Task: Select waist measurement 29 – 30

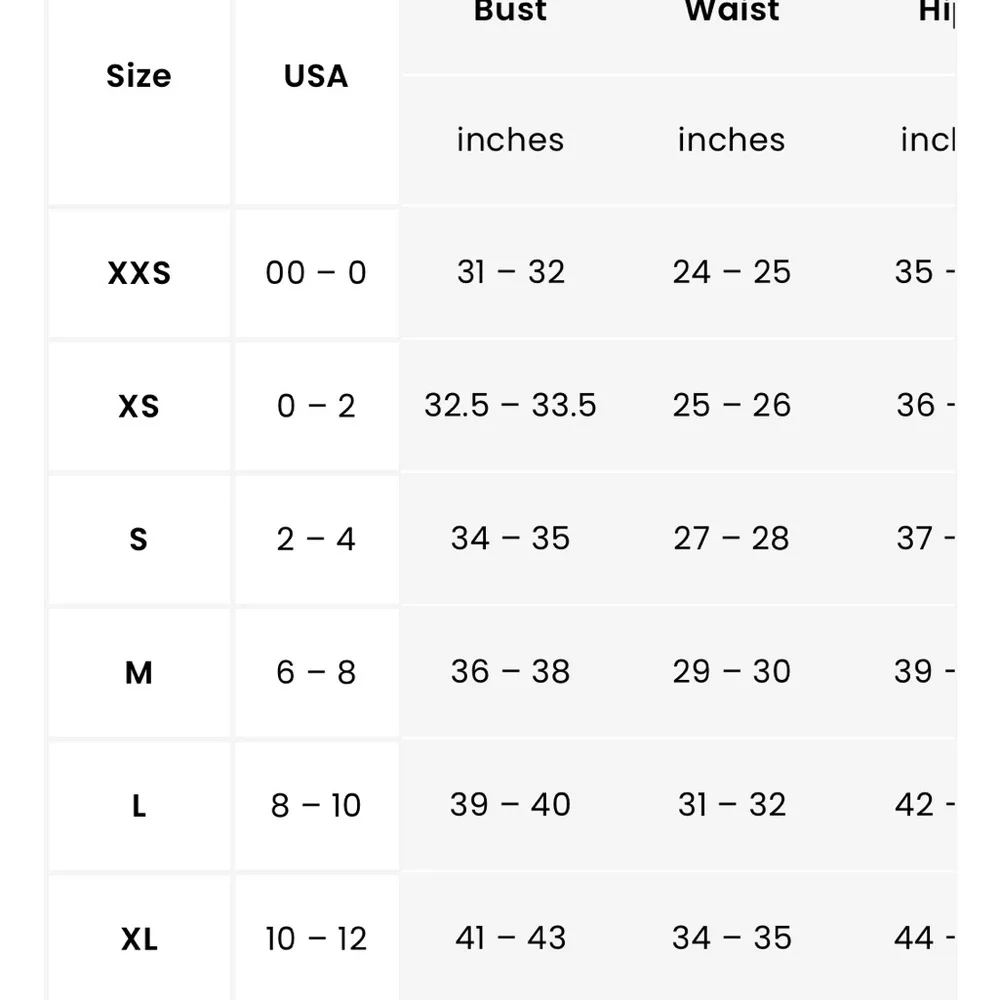Action: click(732, 672)
